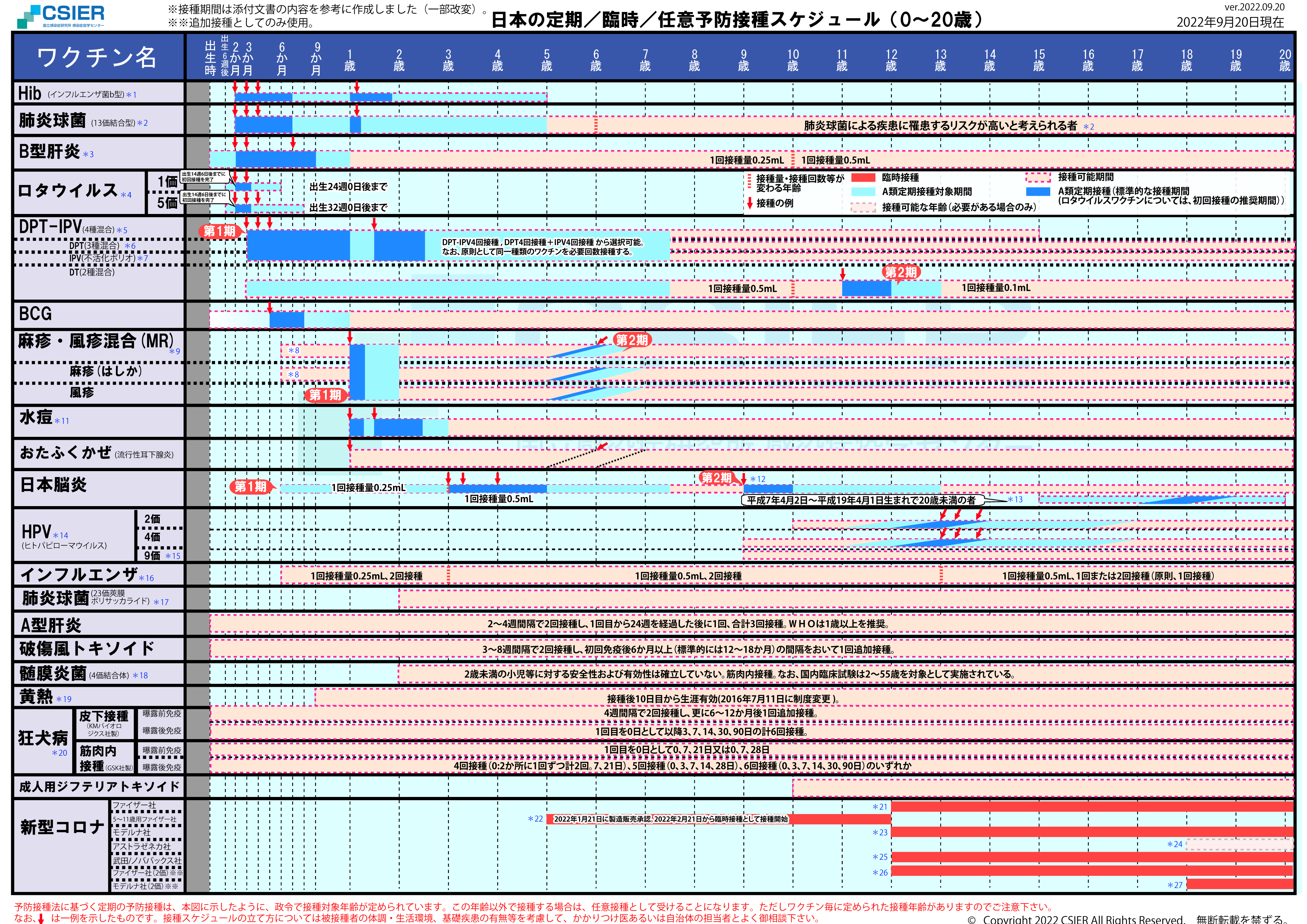Click the 第2期 badge in the 日本脳炎 row
The width and height of the screenshot is (1307, 924).
(x=716, y=478)
